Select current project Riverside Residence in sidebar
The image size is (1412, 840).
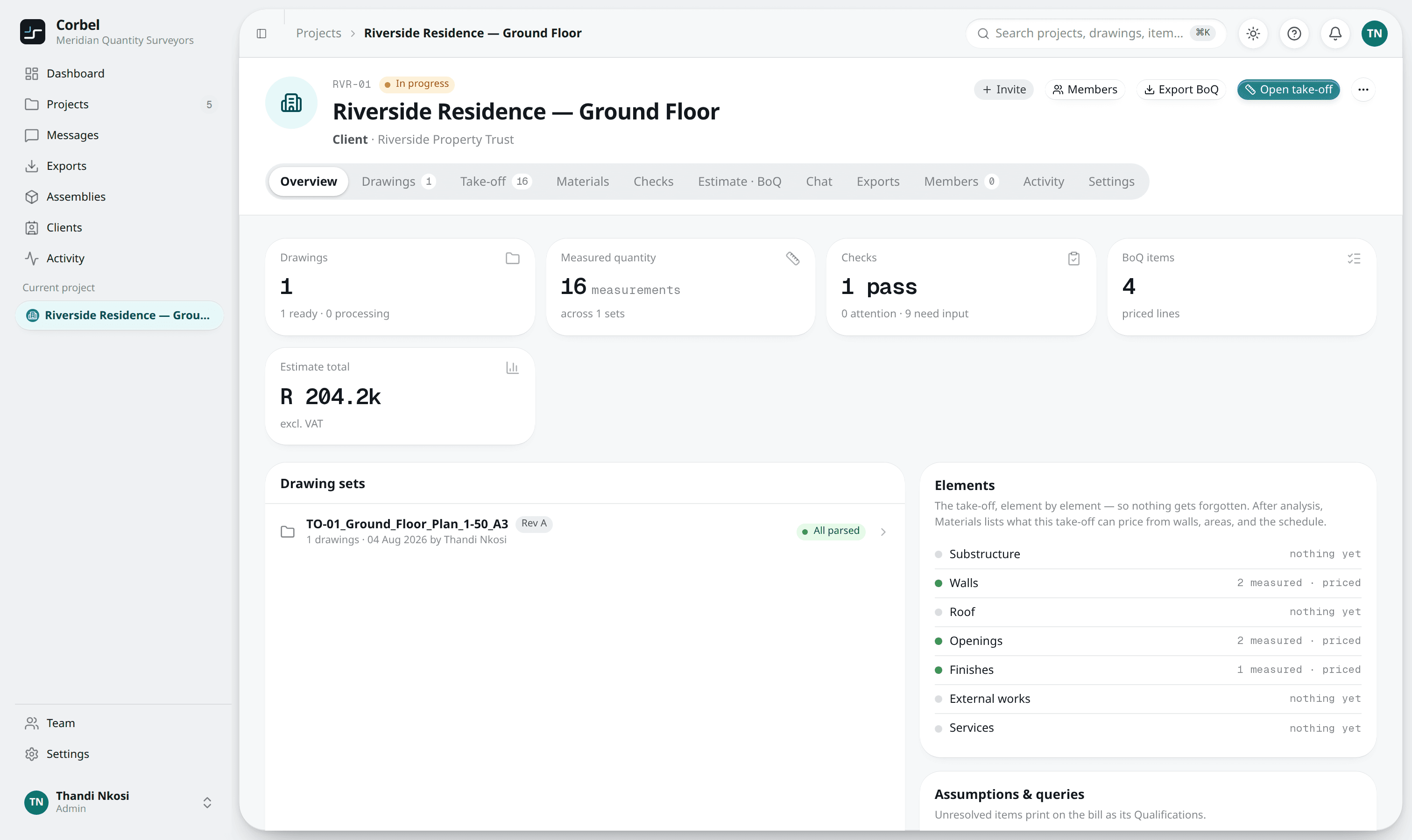[119, 315]
